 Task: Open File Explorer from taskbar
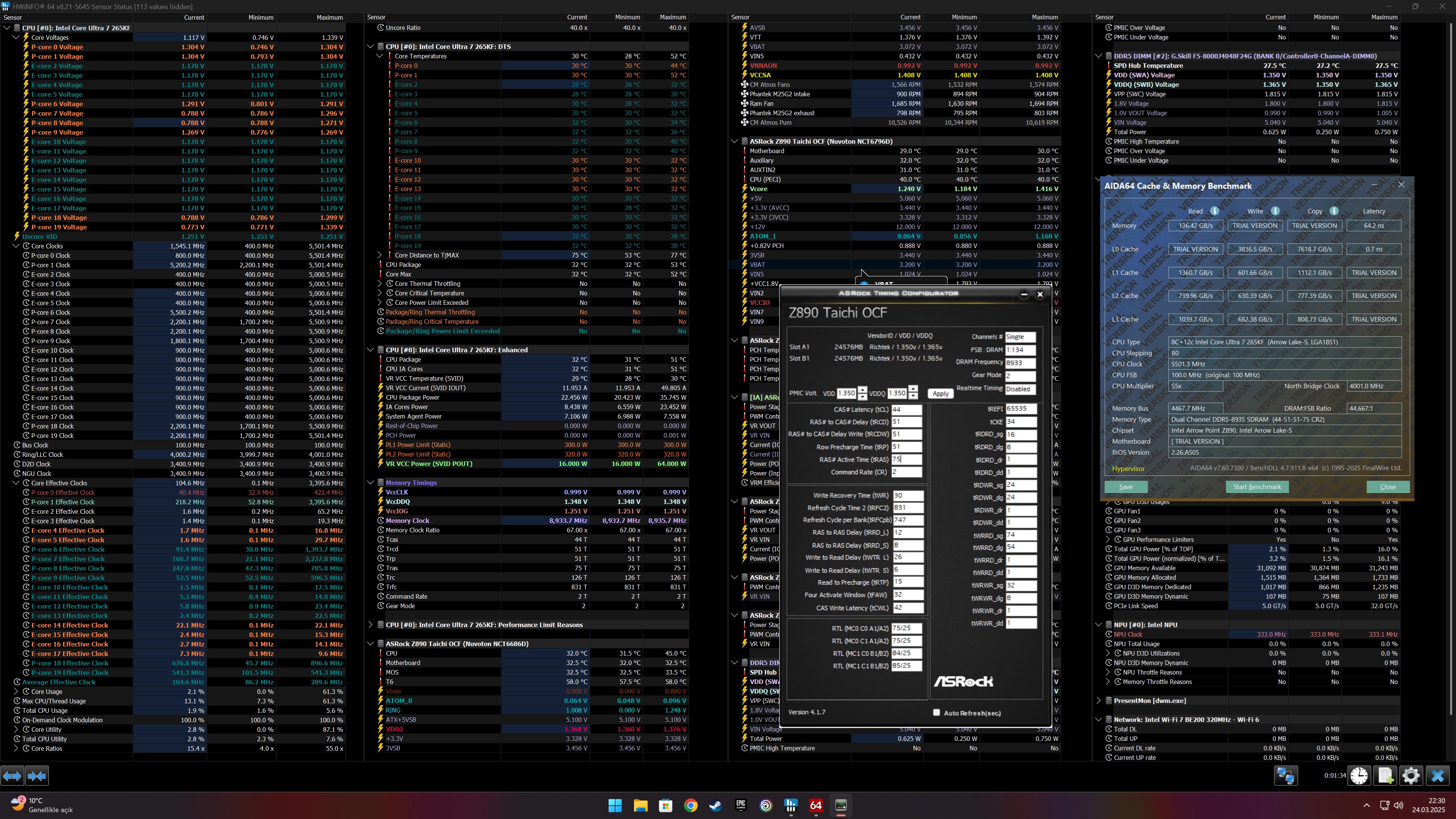click(x=640, y=805)
